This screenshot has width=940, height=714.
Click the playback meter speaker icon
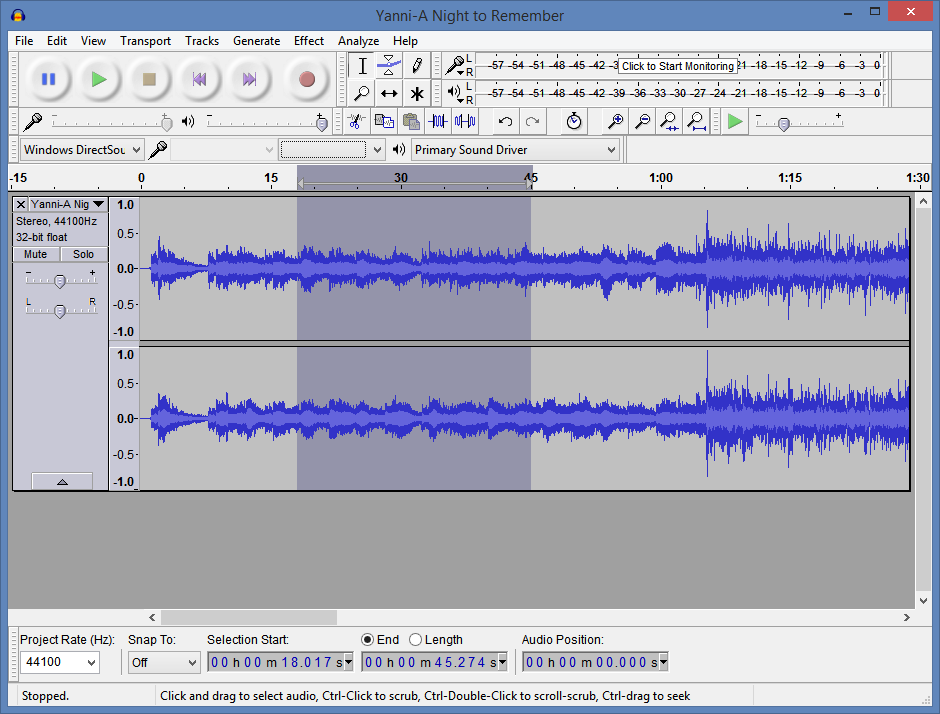(455, 93)
